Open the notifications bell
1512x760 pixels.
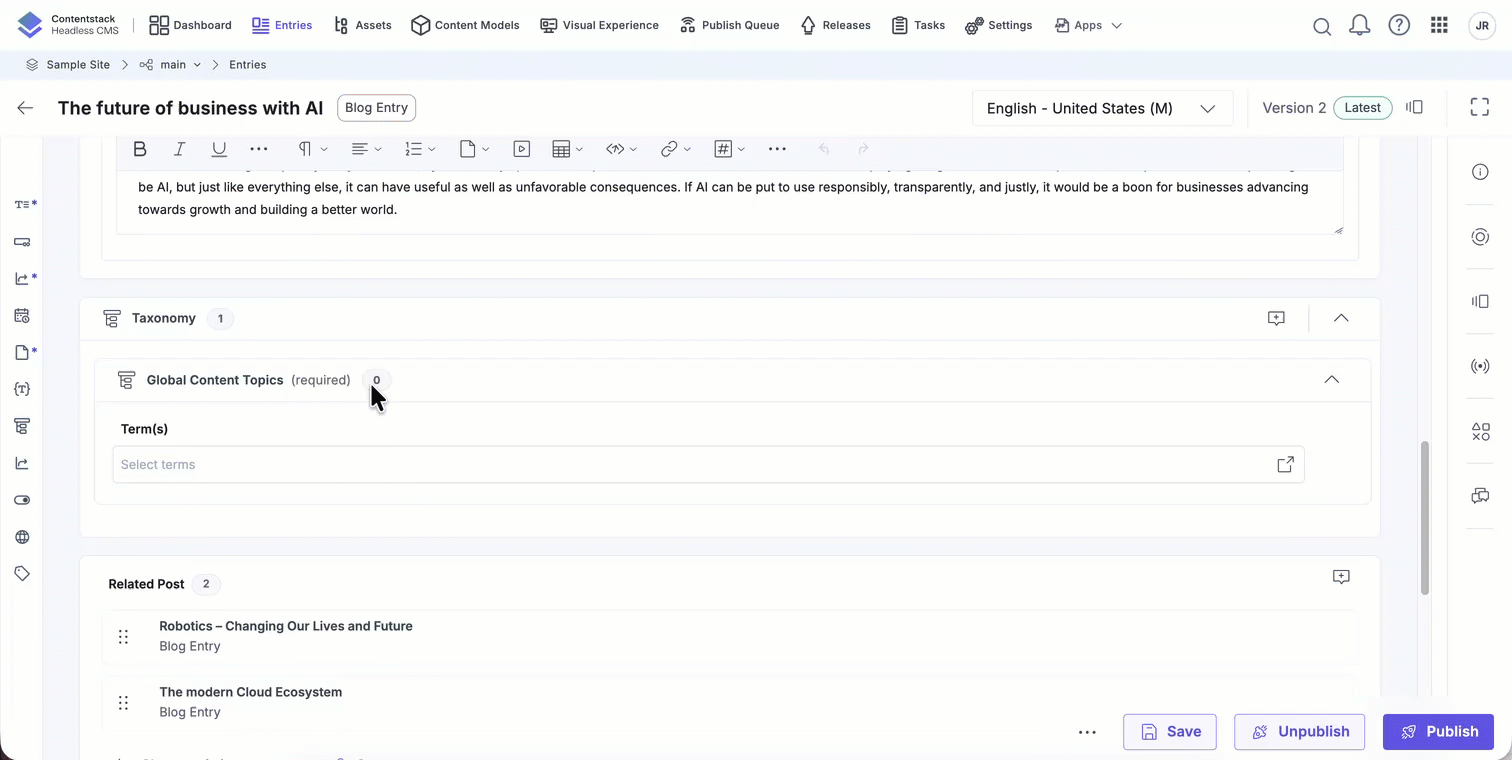click(x=1359, y=26)
